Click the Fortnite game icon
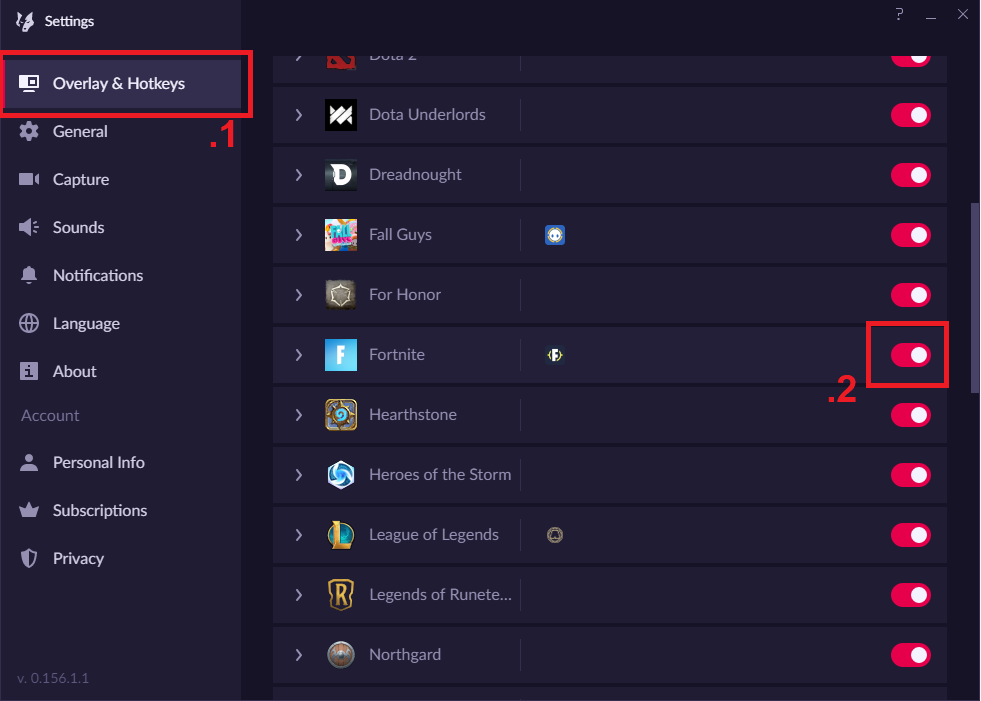This screenshot has height=701, width=981. pyautogui.click(x=341, y=355)
